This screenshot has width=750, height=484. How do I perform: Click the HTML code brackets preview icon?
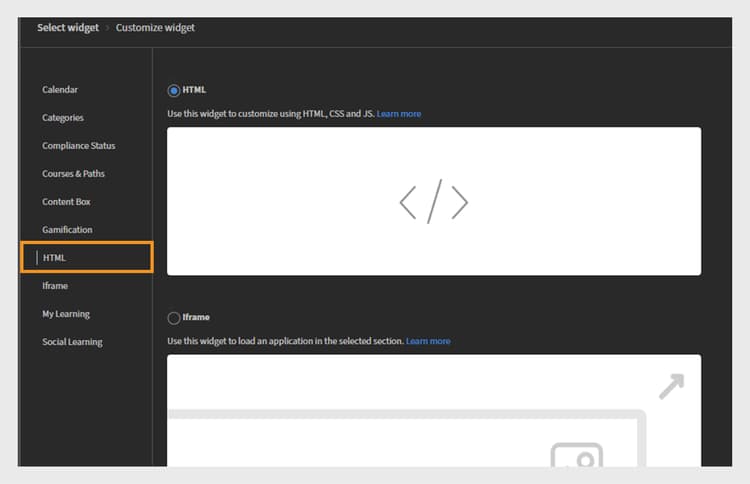pyautogui.click(x=434, y=201)
